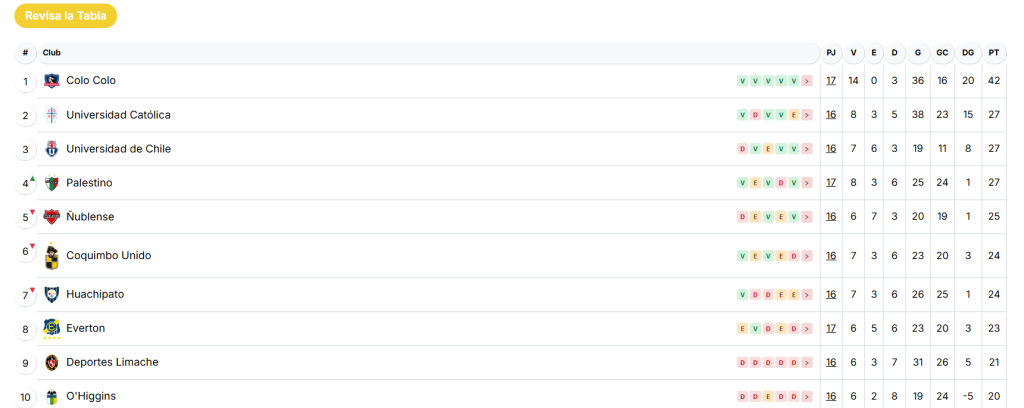Select the O'Higgins team name
The width and height of the screenshot is (1024, 408).
pos(91,396)
